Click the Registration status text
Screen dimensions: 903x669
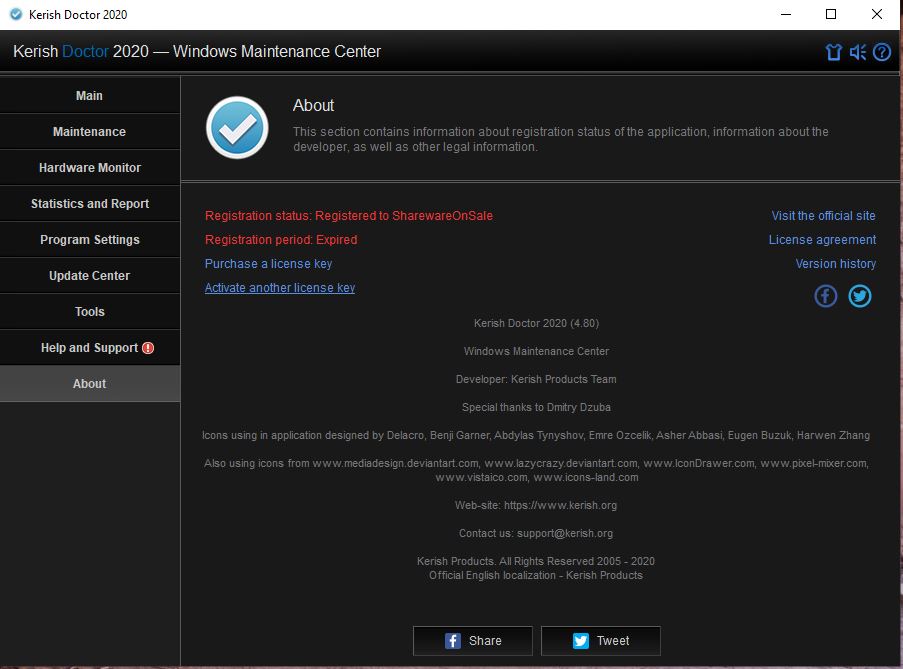[x=349, y=216]
